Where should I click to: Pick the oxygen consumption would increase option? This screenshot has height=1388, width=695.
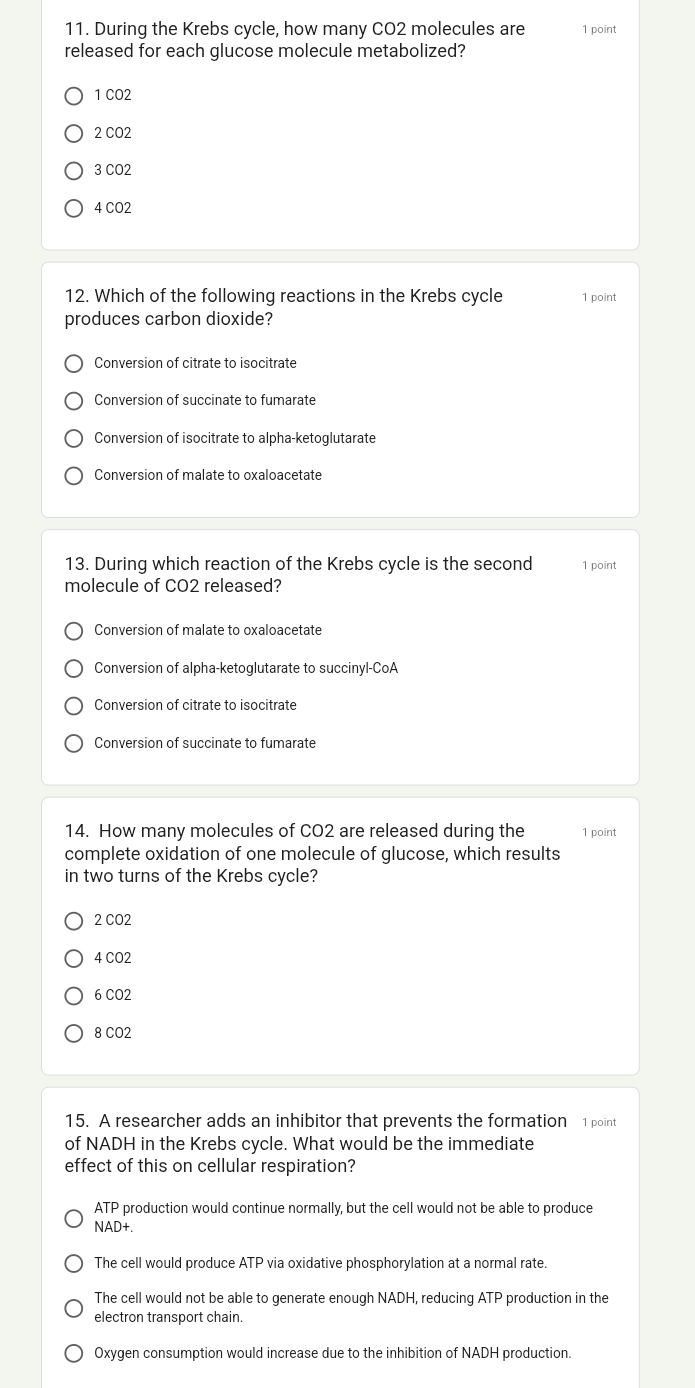pos(73,1353)
